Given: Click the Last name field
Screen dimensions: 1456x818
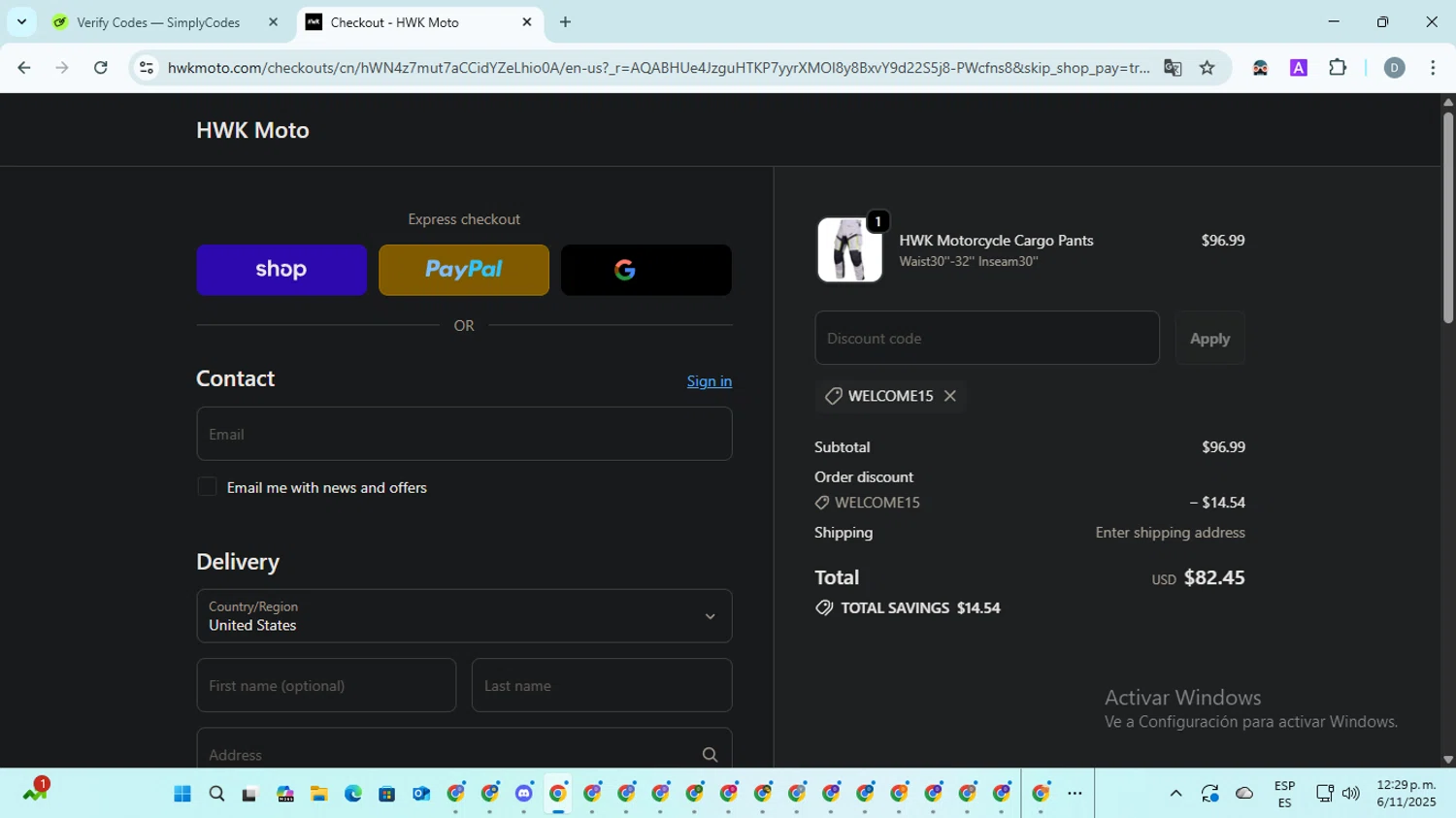Looking at the screenshot, I should (x=602, y=685).
